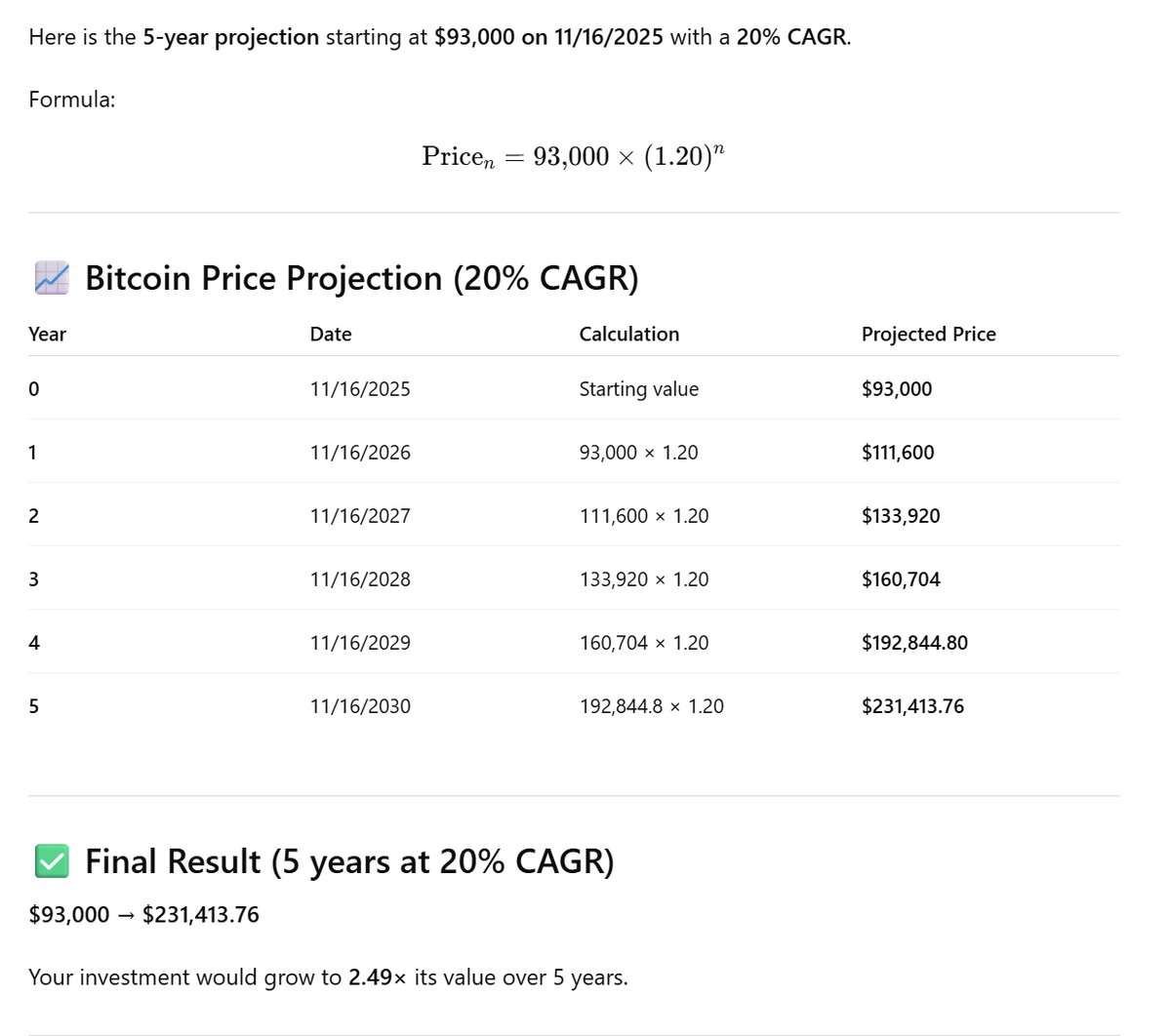Click the bold 2.49× growth multiplier
1171x1036 pixels.
click(377, 977)
